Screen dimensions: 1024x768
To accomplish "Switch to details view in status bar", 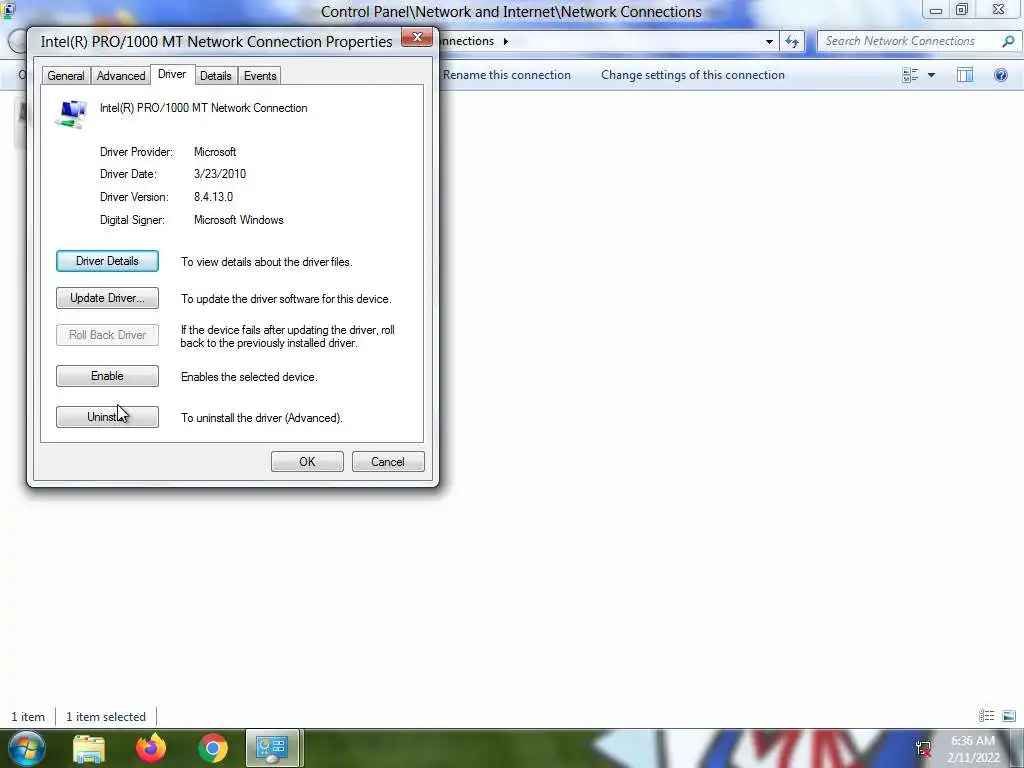I will [x=986, y=716].
